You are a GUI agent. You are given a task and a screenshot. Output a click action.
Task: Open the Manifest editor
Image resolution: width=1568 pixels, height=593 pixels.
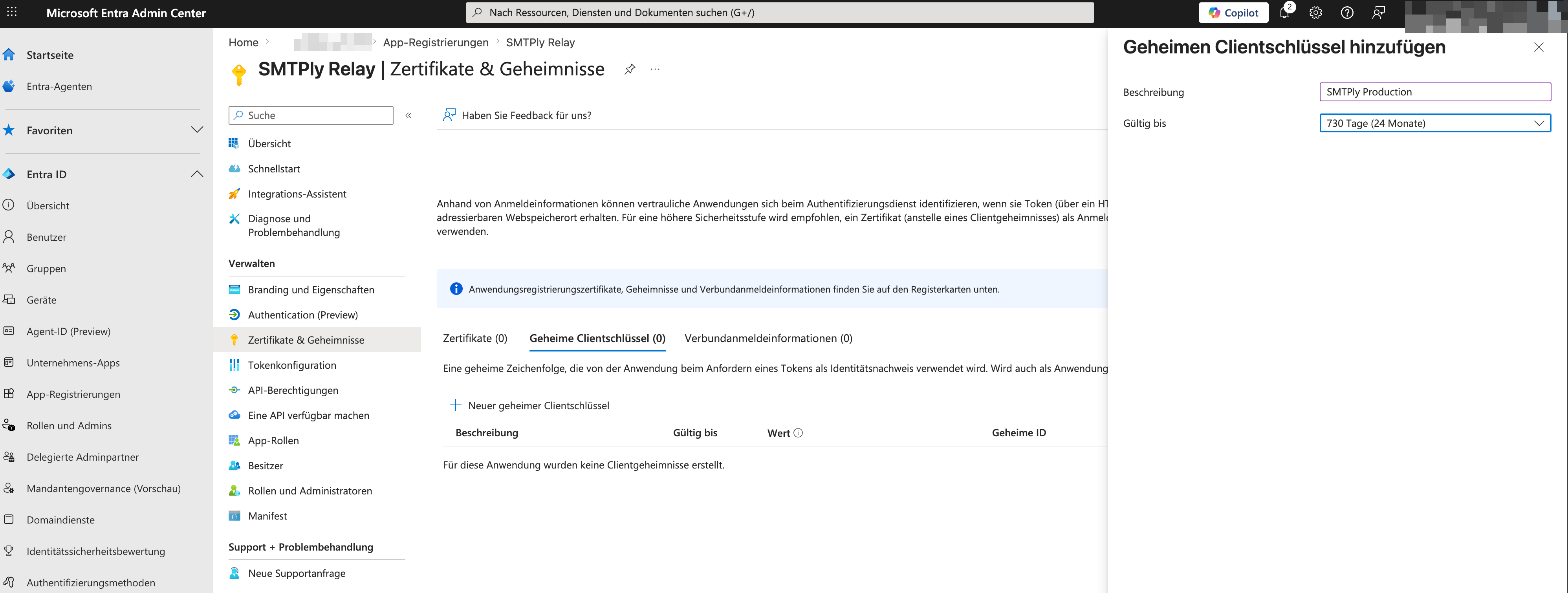pyautogui.click(x=268, y=515)
